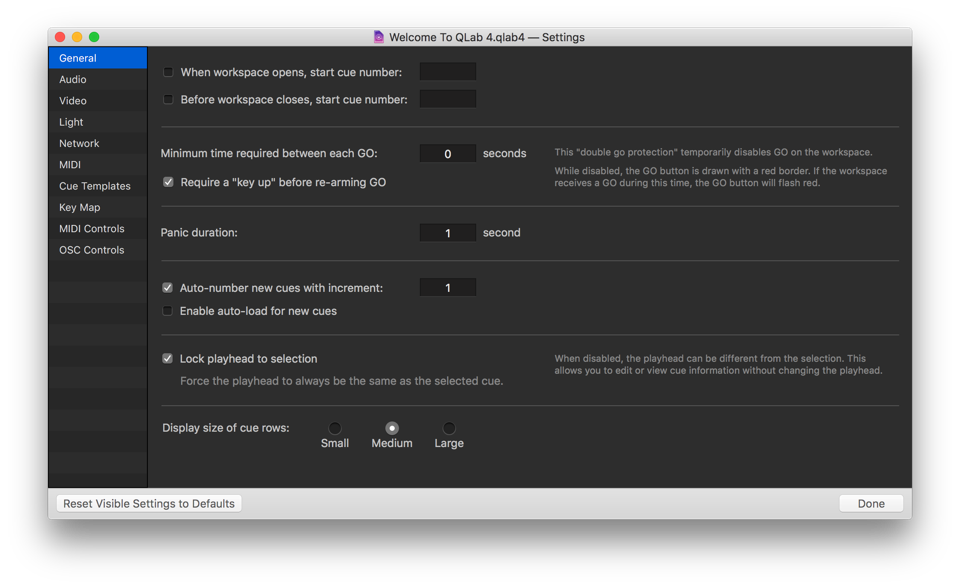This screenshot has height=588, width=960.
Task: Toggle 'Before workspace closes' start cue checkbox
Action: (x=168, y=100)
